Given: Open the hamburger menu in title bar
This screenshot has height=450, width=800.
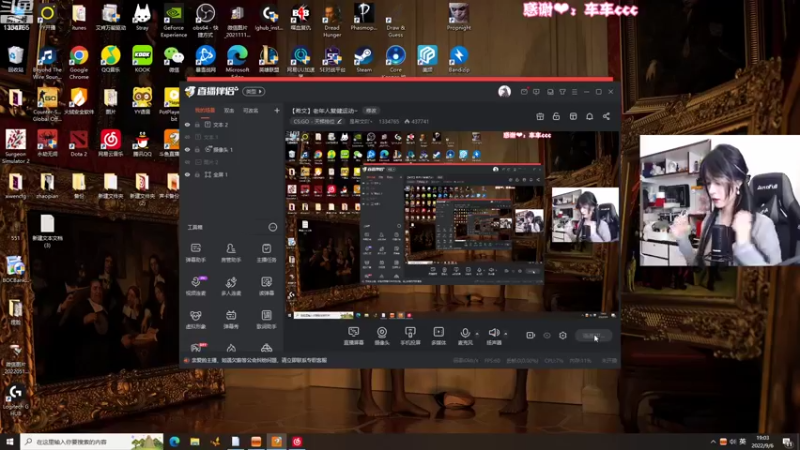Looking at the screenshot, I should [x=574, y=92].
